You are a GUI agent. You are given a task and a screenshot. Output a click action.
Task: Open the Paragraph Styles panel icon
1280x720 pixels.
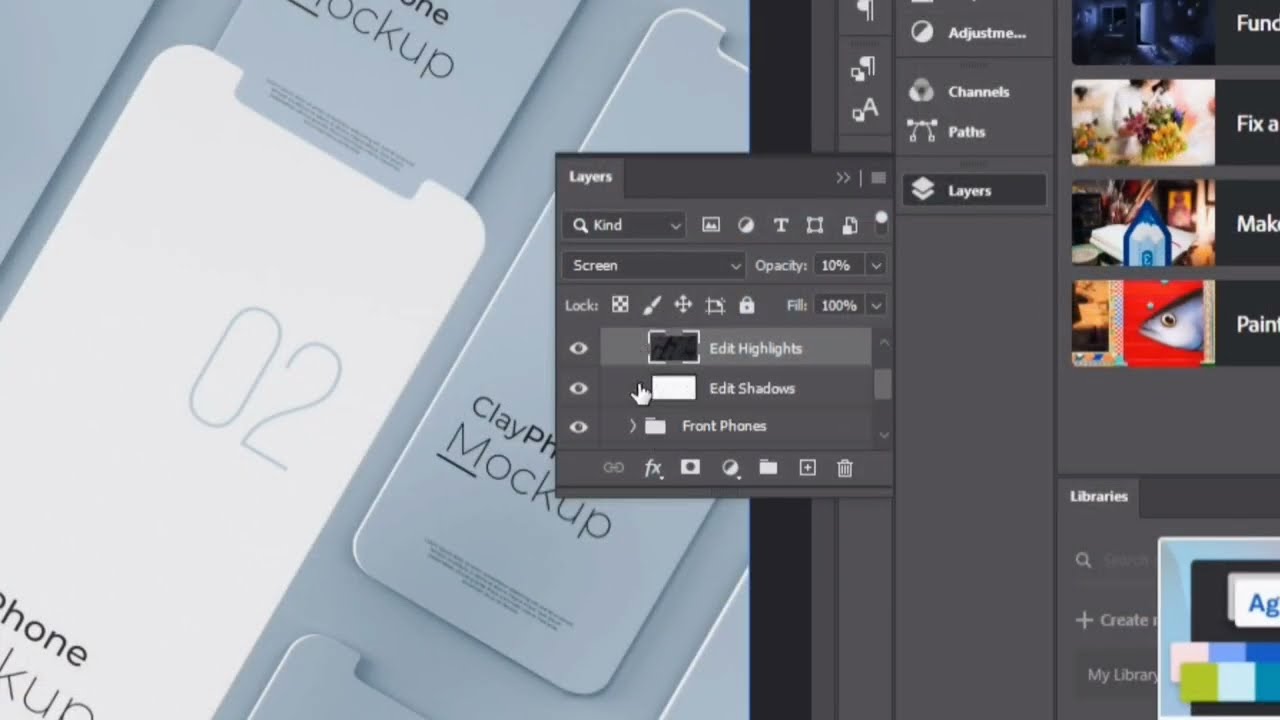(x=863, y=68)
